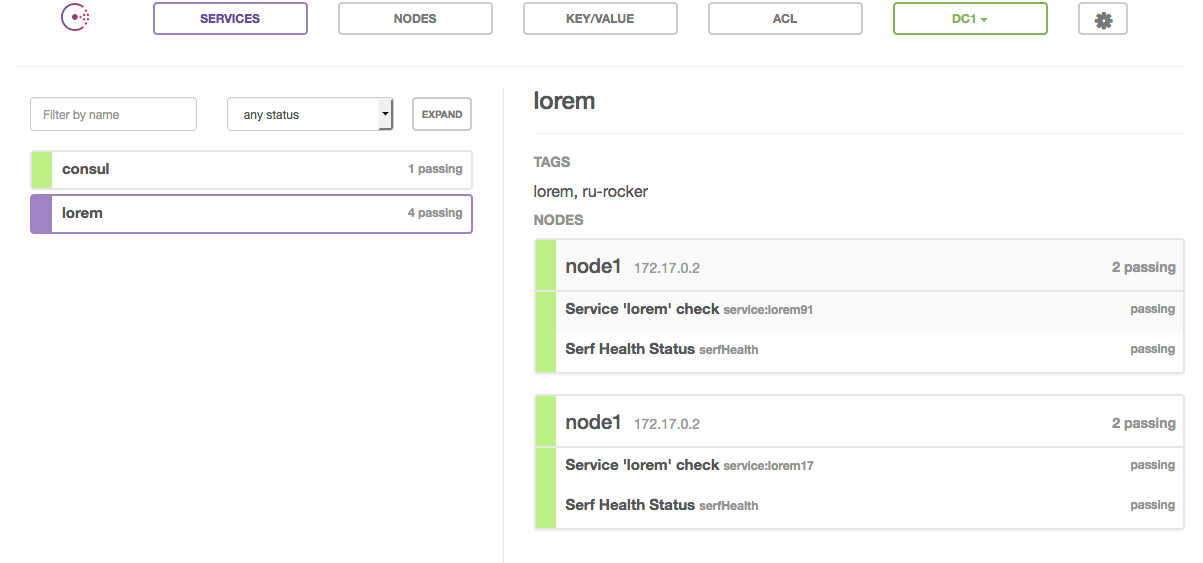Expand all services with EXPAND button
The height and width of the screenshot is (563, 1203).
[442, 114]
